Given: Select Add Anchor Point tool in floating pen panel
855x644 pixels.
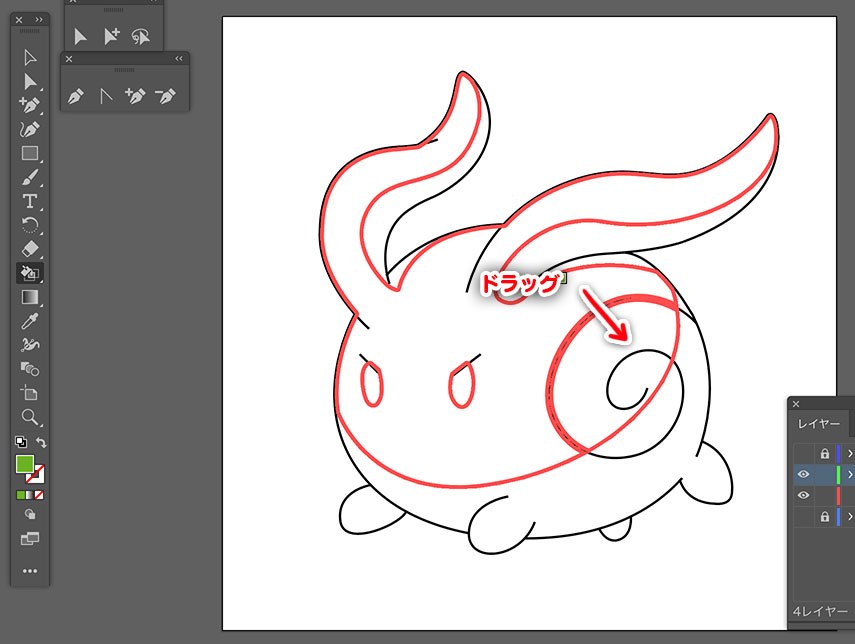Looking at the screenshot, I should 135,96.
